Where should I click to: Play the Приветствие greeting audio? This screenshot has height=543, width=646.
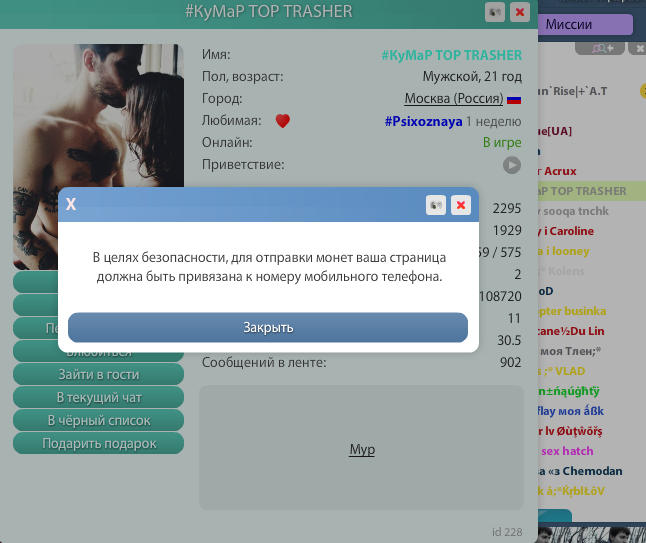click(x=512, y=165)
